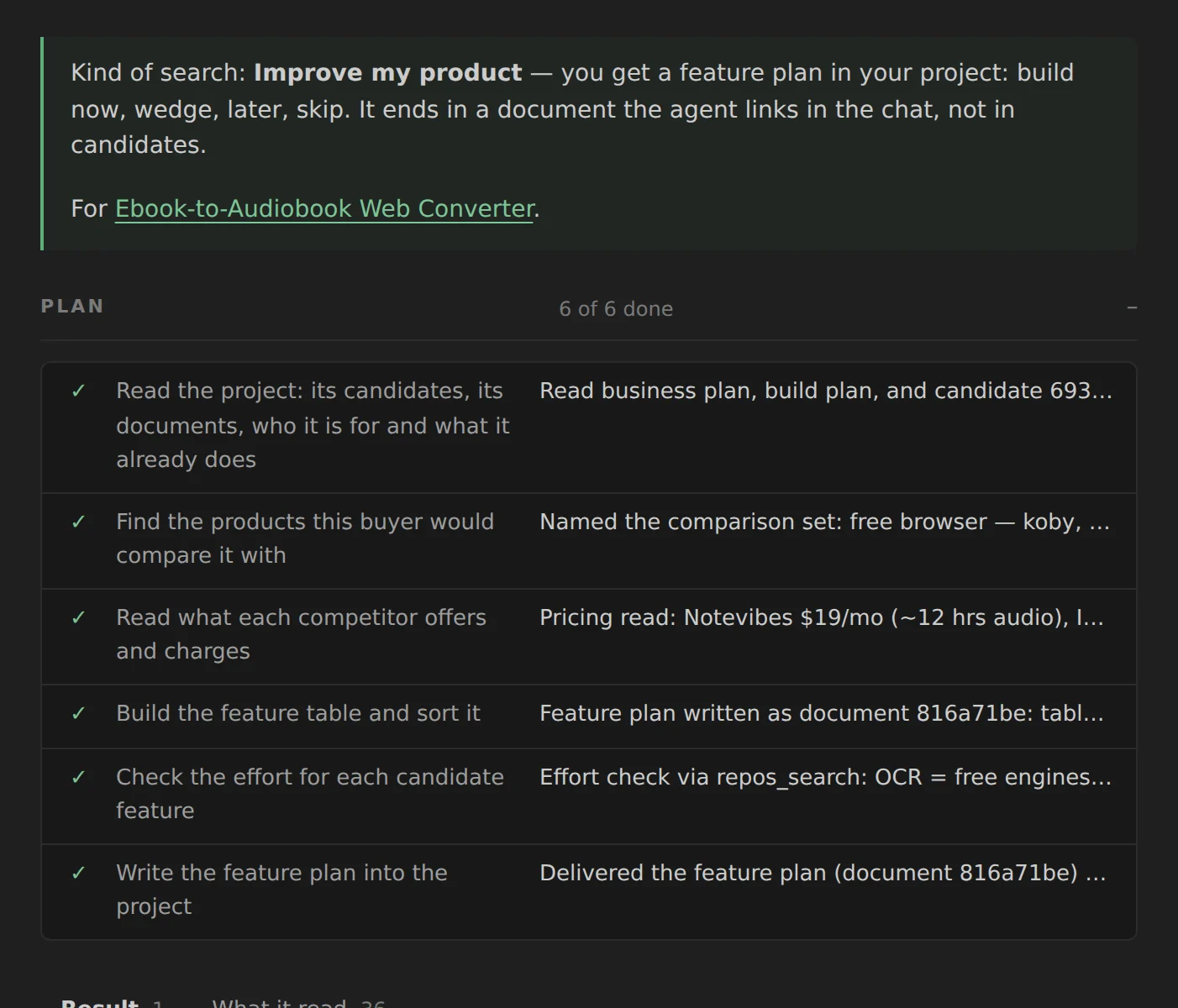Click the checkmark beside "Write the feature plan" step

pos(79,873)
